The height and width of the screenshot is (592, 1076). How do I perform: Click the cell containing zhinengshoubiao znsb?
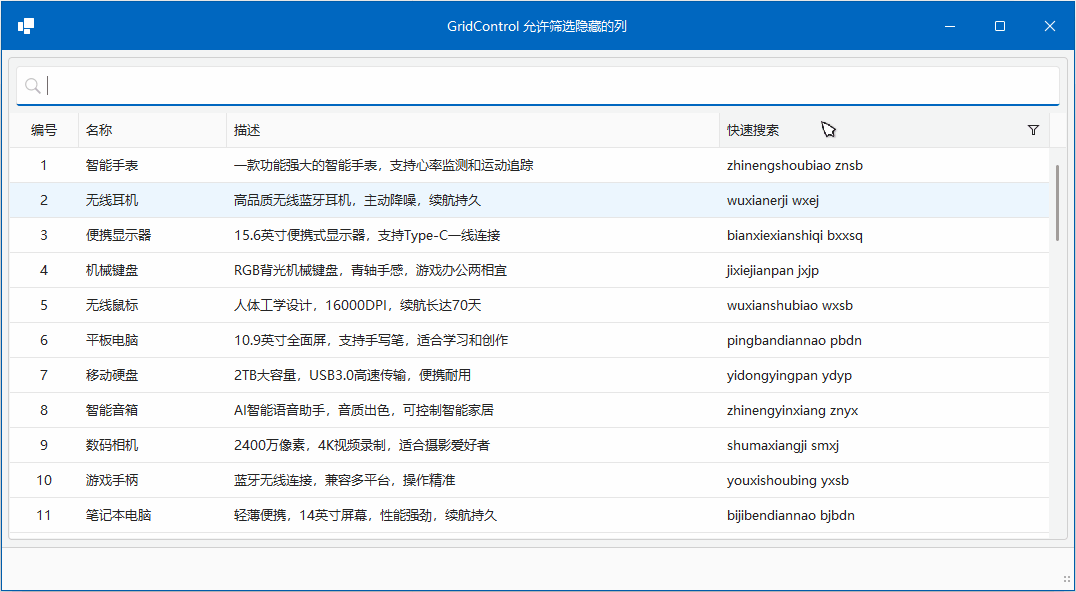tap(795, 165)
